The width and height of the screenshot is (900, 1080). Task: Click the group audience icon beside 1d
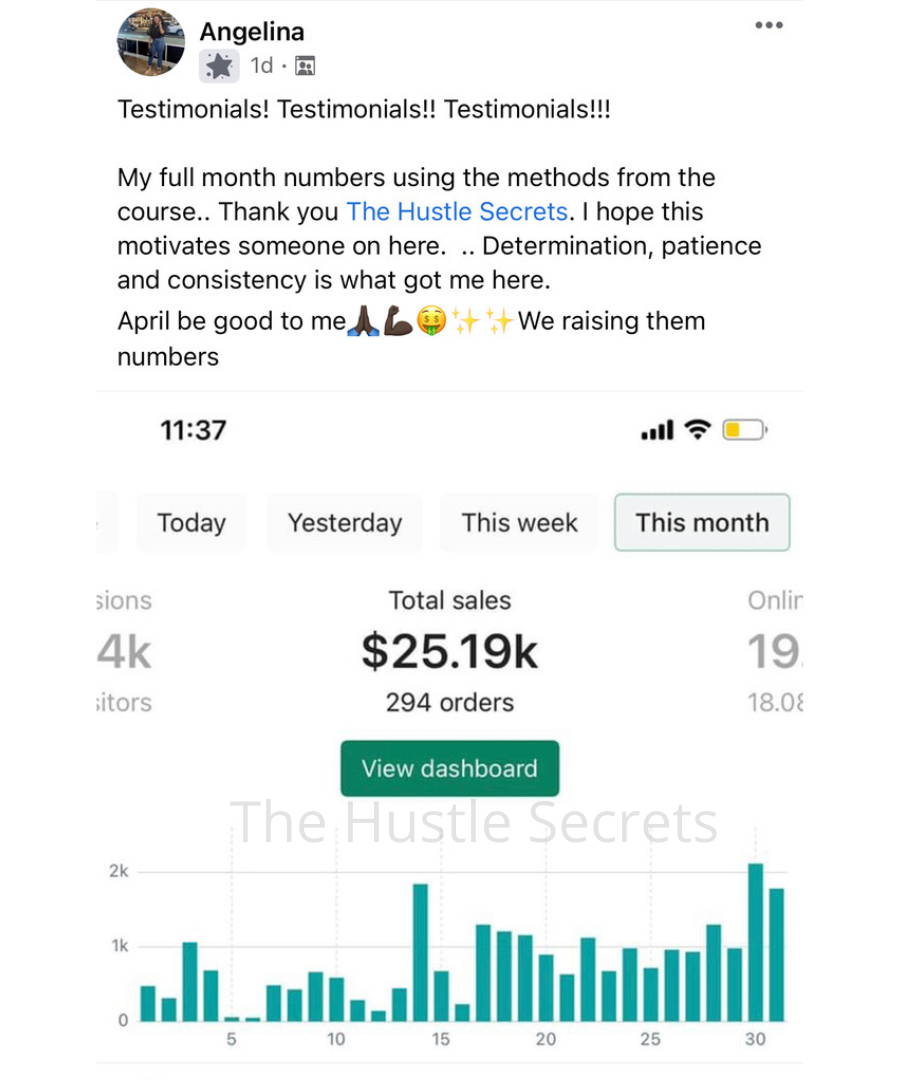tap(305, 66)
